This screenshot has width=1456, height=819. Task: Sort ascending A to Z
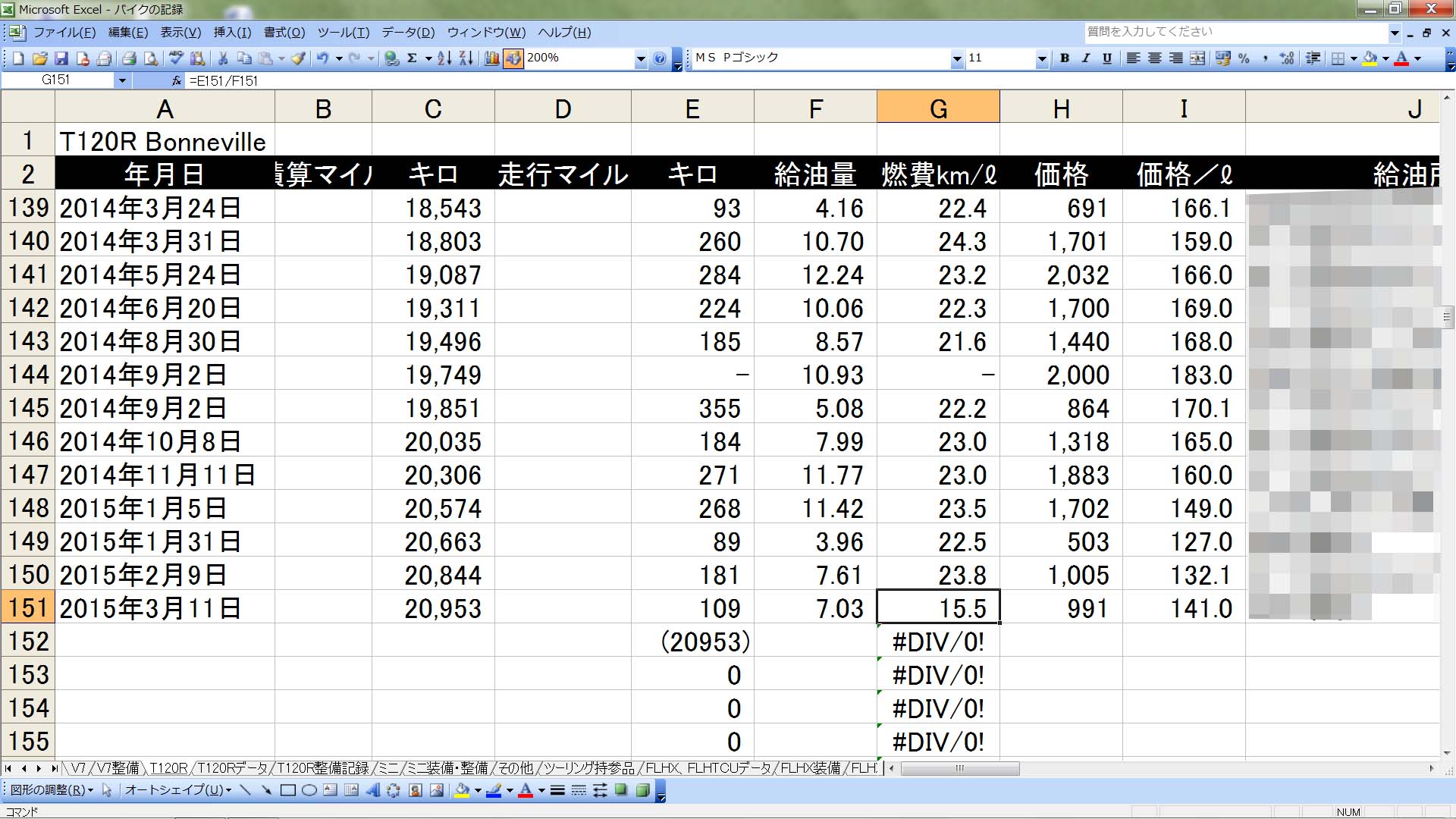point(444,58)
